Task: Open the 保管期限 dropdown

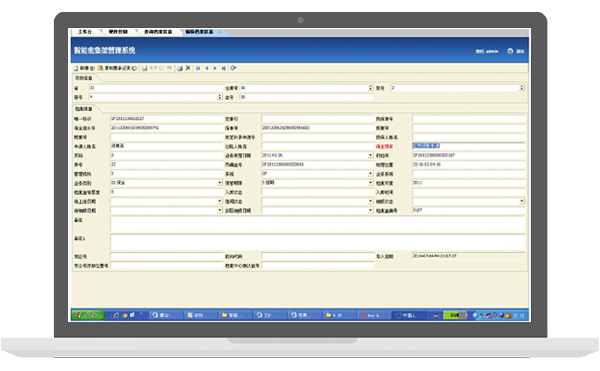Action: [370, 183]
